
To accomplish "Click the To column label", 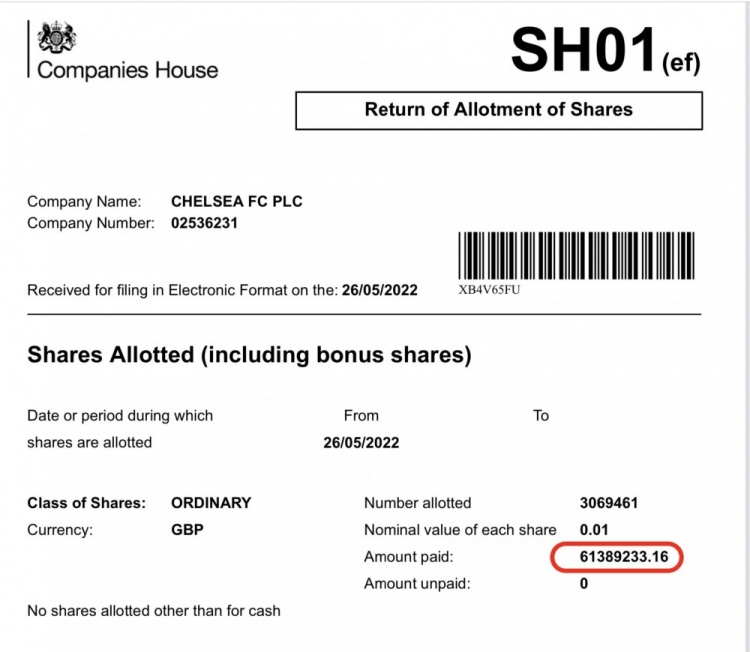I will click(541, 416).
